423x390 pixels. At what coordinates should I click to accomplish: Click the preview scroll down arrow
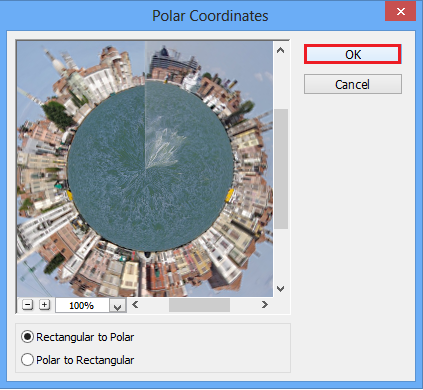[x=281, y=289]
